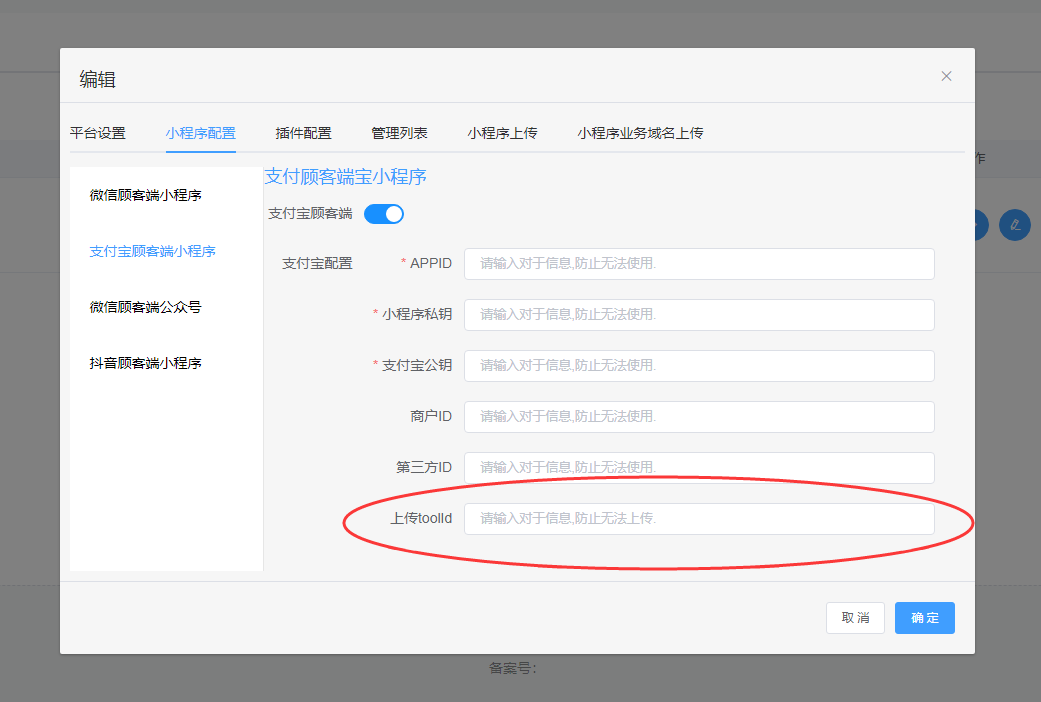Toggle the 支付宝顾客端 switch off

384,214
